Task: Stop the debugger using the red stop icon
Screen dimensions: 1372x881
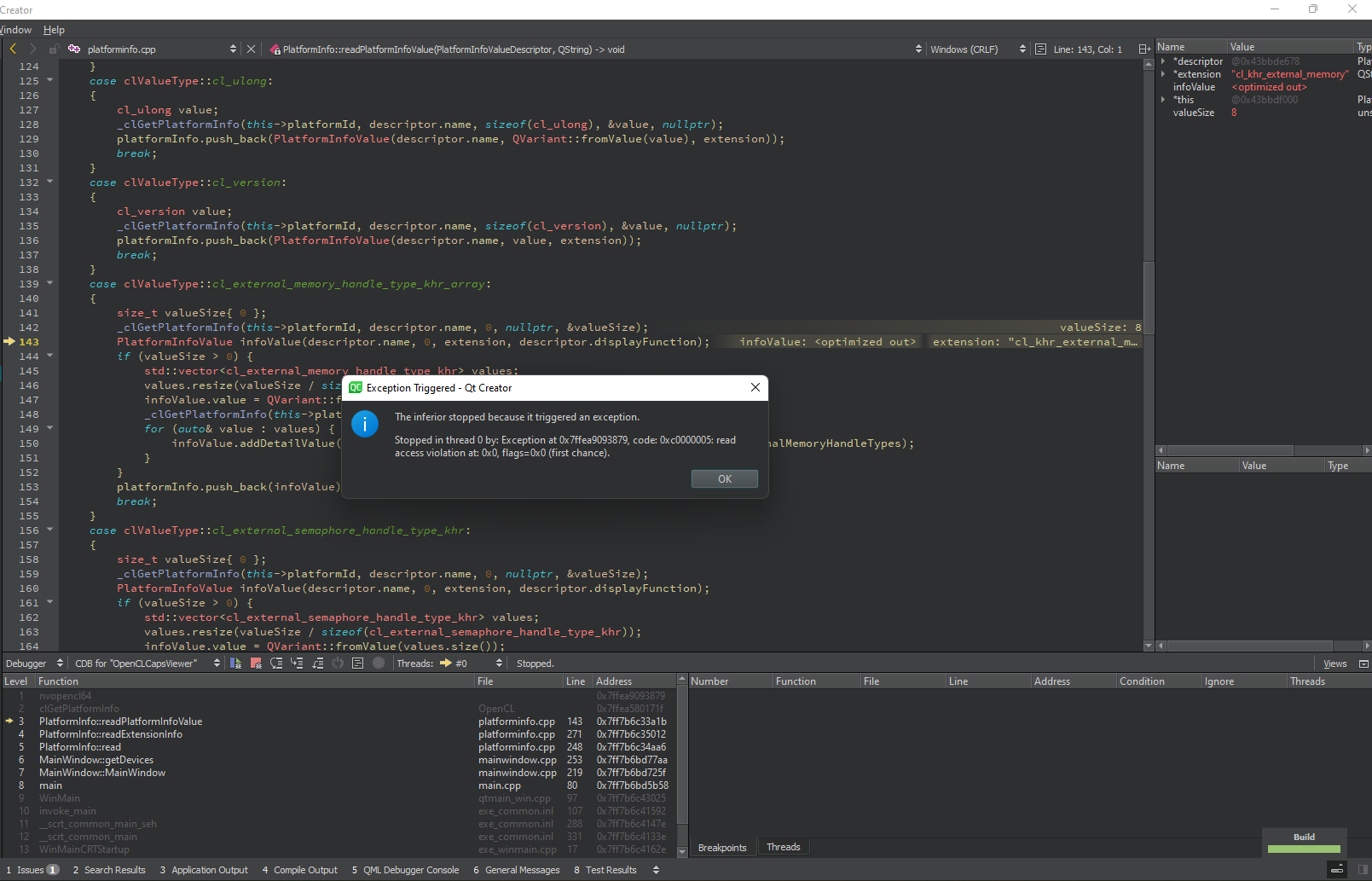Action: [257, 663]
